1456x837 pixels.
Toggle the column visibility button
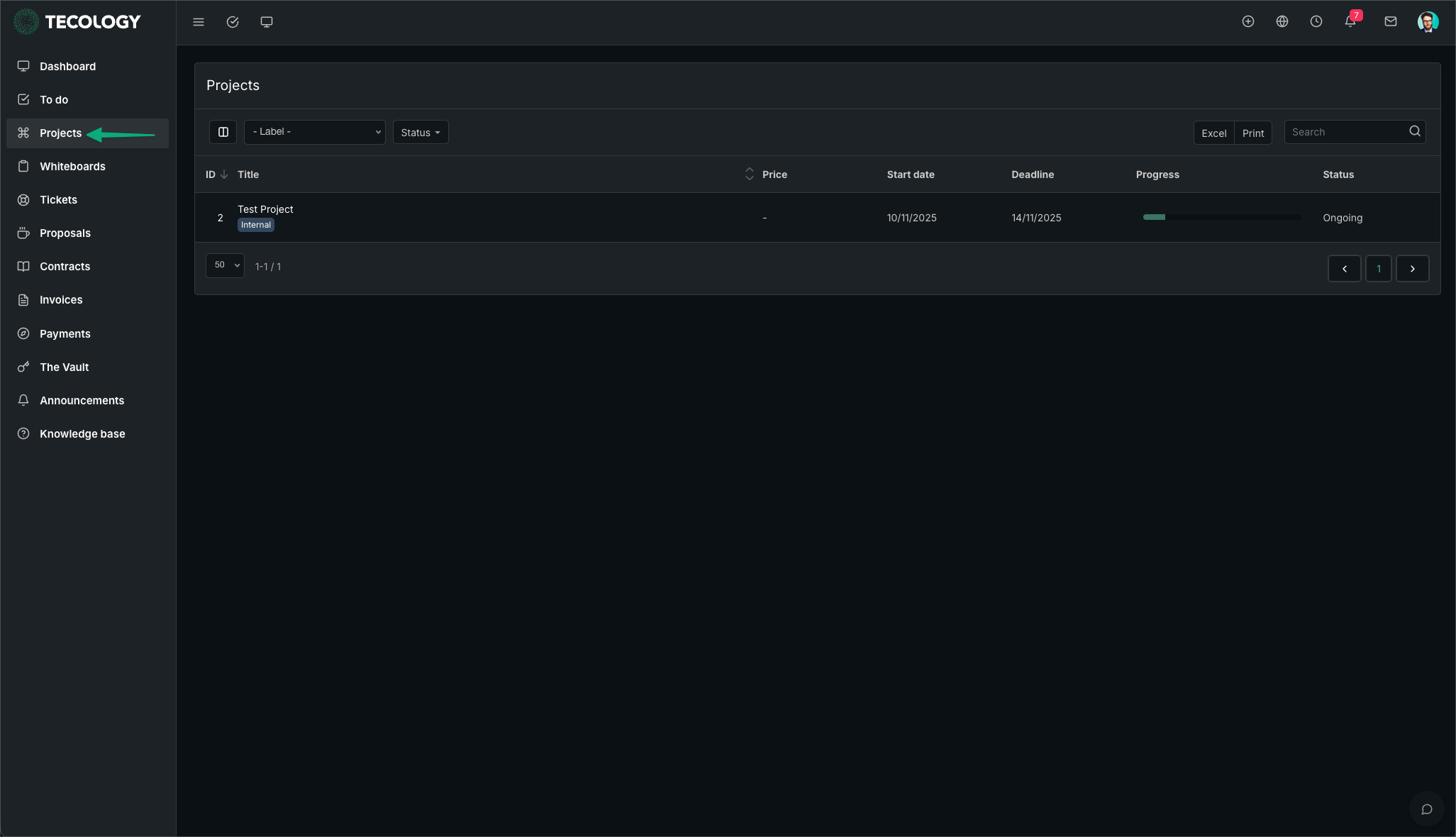click(223, 132)
